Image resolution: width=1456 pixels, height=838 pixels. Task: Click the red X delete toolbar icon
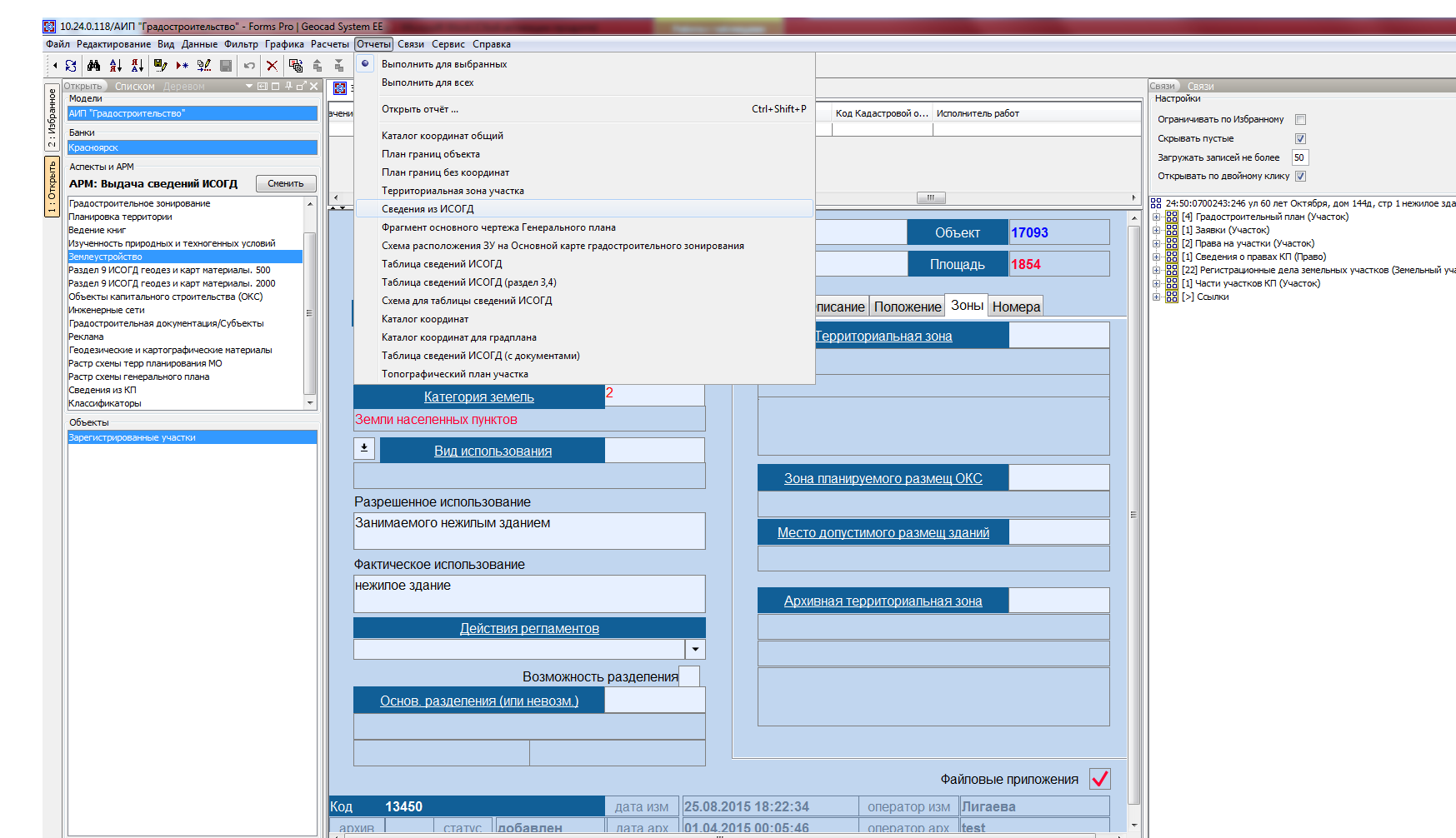pyautogui.click(x=272, y=65)
